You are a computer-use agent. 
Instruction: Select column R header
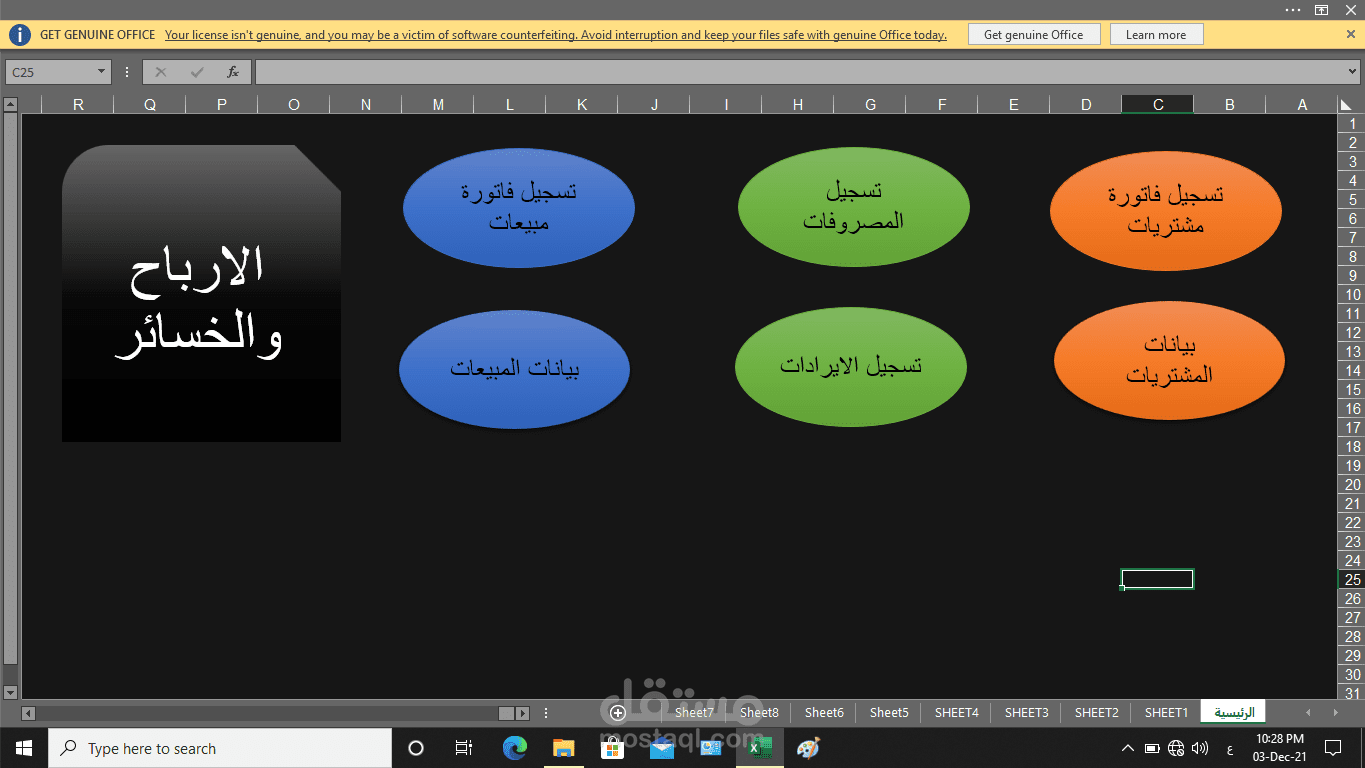[78, 104]
